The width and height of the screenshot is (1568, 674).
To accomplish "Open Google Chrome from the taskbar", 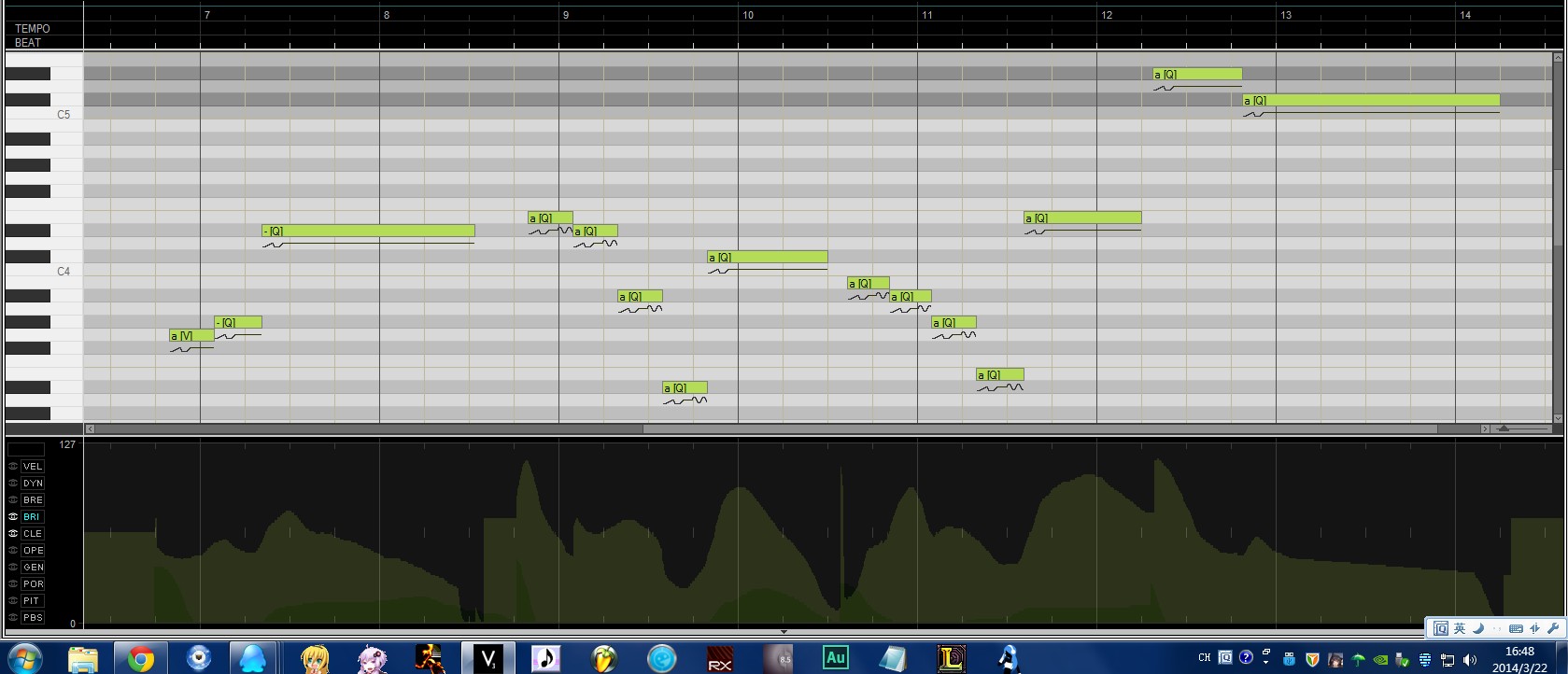I will [141, 659].
